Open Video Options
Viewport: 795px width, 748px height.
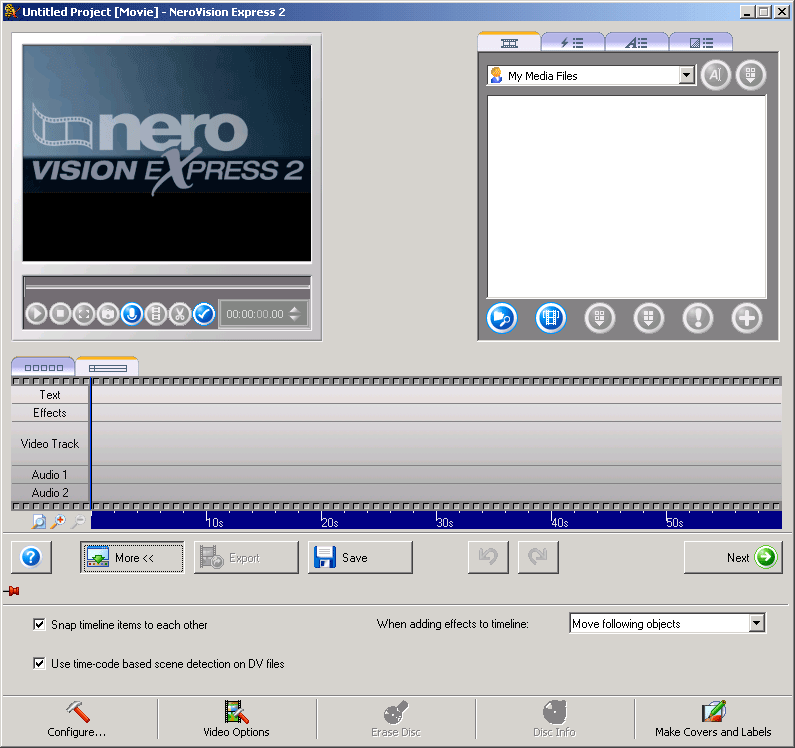click(236, 719)
